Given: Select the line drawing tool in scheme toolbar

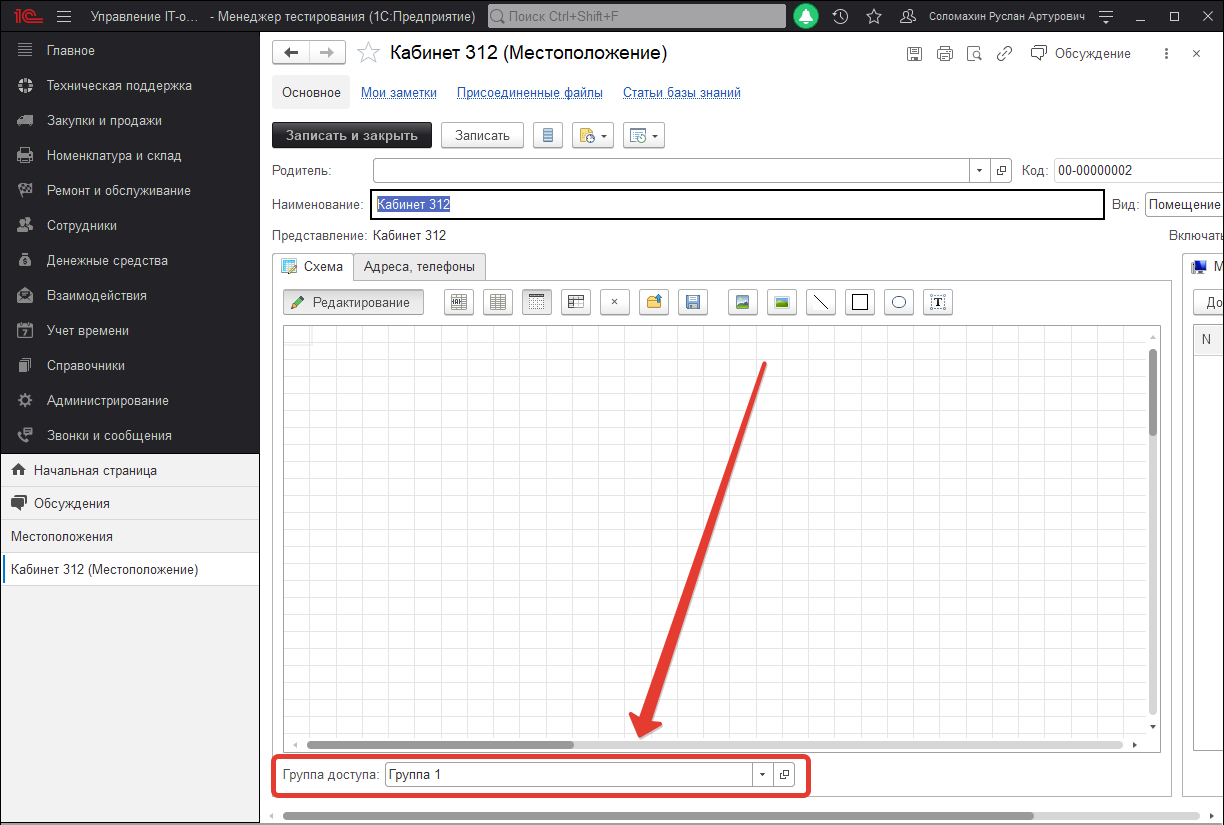Looking at the screenshot, I should point(820,302).
